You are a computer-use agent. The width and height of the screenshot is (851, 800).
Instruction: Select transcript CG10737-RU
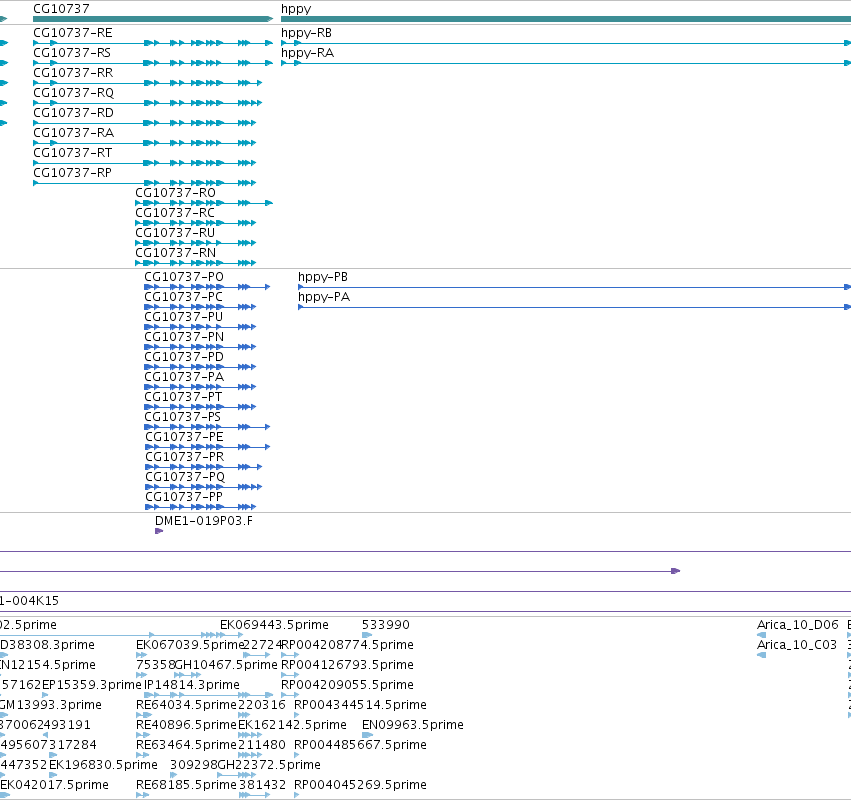point(175,233)
